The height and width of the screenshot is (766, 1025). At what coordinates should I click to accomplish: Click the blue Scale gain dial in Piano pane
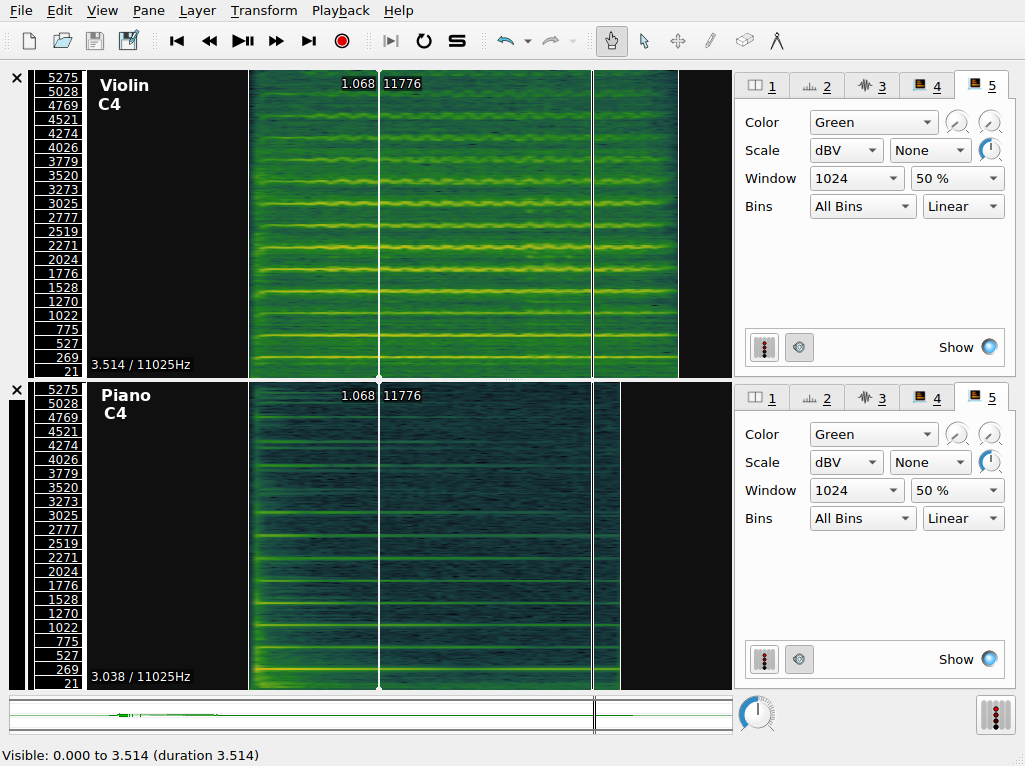pyautogui.click(x=990, y=462)
